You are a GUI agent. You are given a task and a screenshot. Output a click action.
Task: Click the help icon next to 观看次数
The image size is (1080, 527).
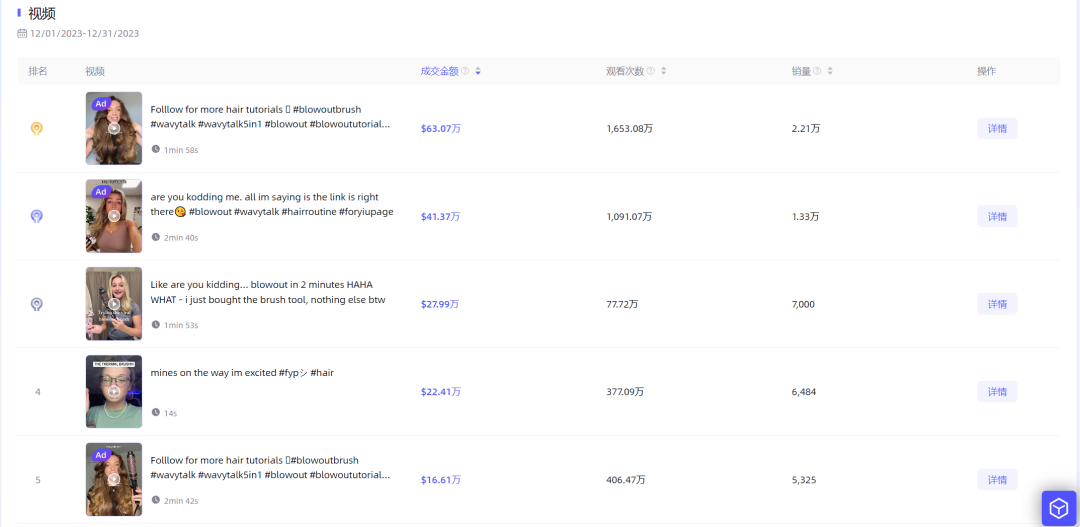click(650, 71)
